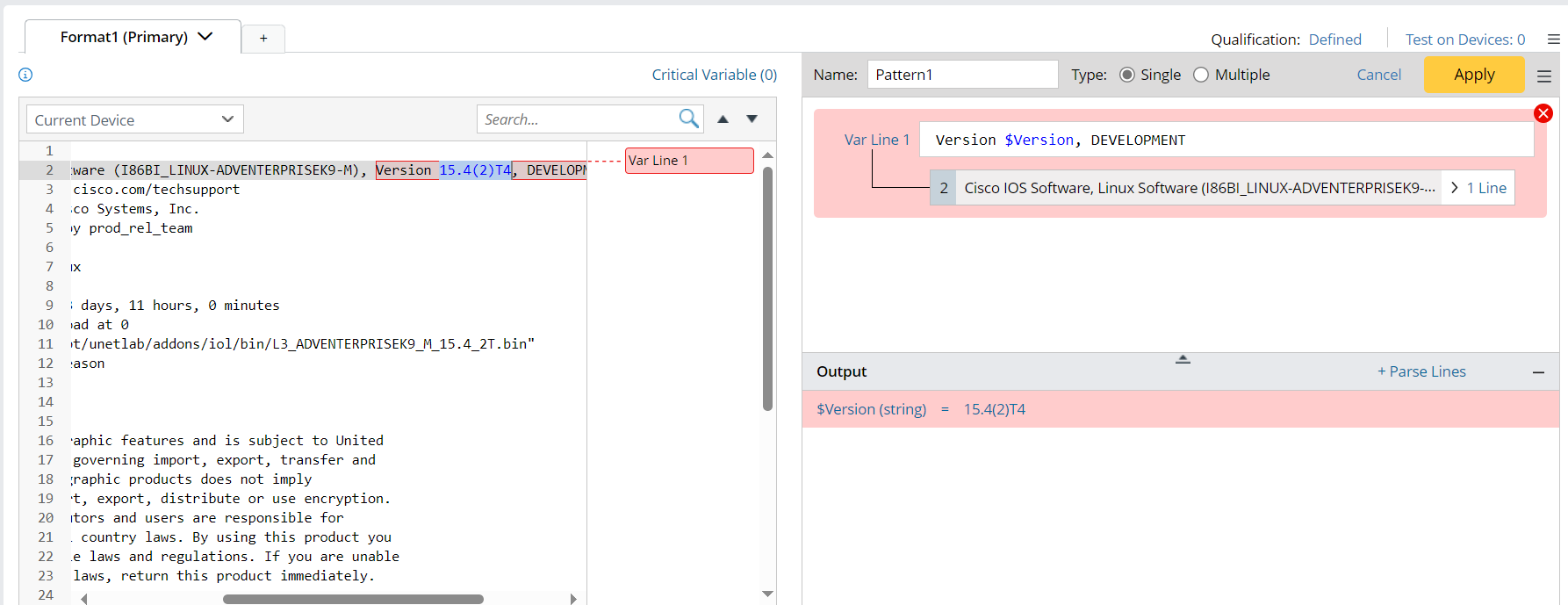Click the Pattern1 name input field
Viewport: 1568px width, 605px height.
[x=961, y=75]
